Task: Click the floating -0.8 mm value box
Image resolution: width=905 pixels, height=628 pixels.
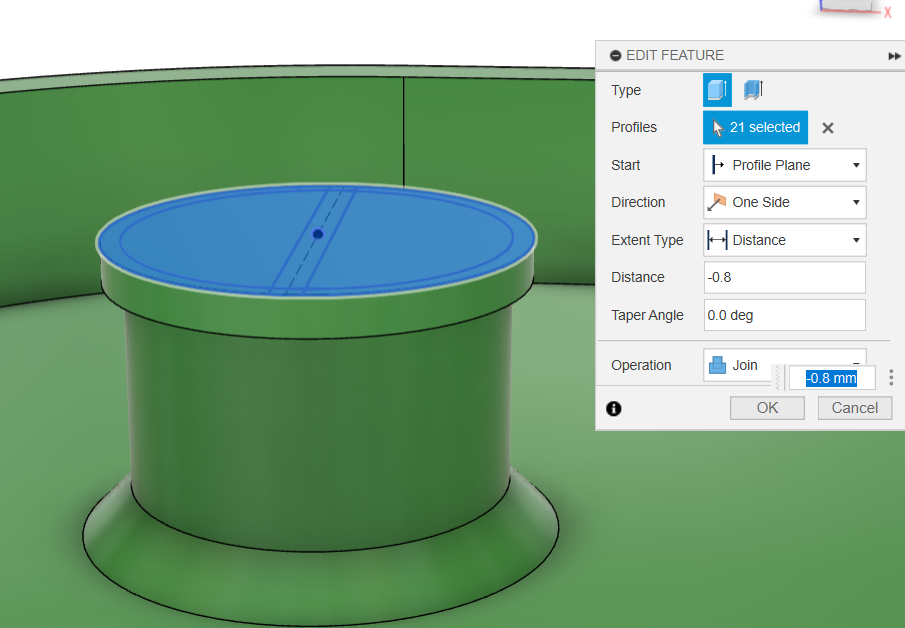Action: pos(831,378)
